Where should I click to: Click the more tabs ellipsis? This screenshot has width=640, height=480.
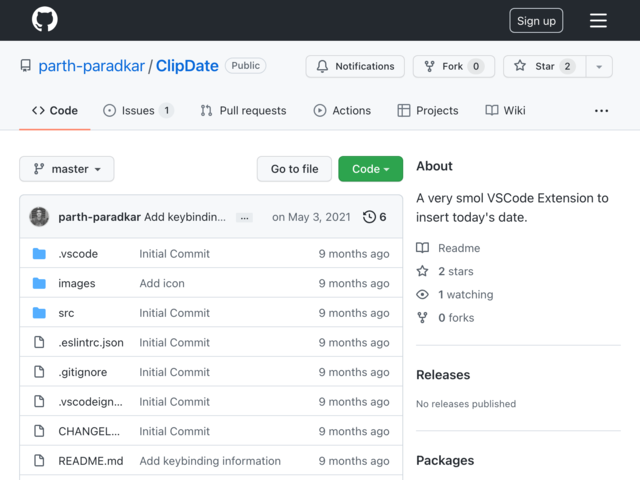click(x=601, y=111)
